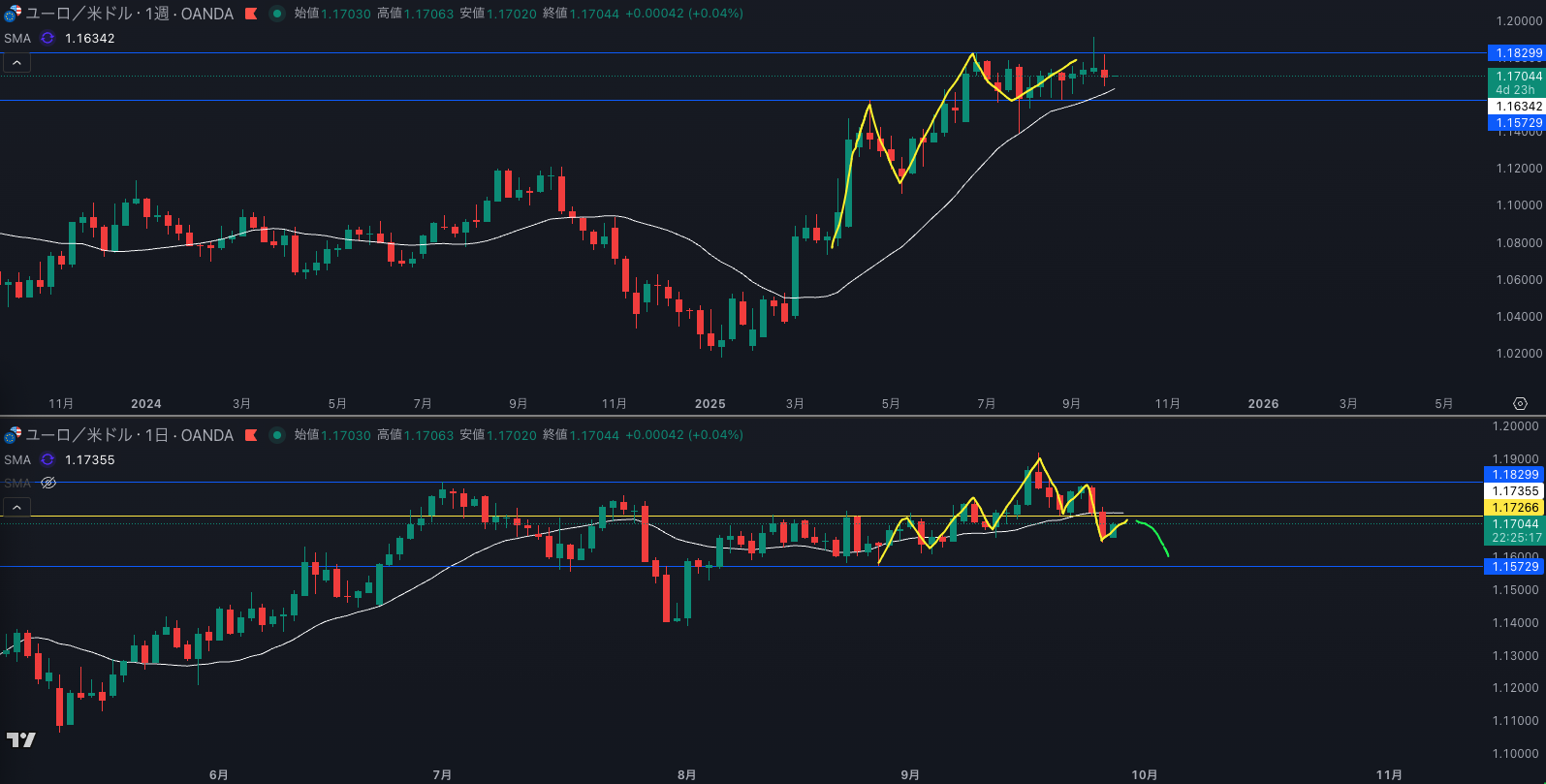Open chart settings gear in weekly chart corner
Viewport: 1546px width, 784px height.
tap(1519, 403)
